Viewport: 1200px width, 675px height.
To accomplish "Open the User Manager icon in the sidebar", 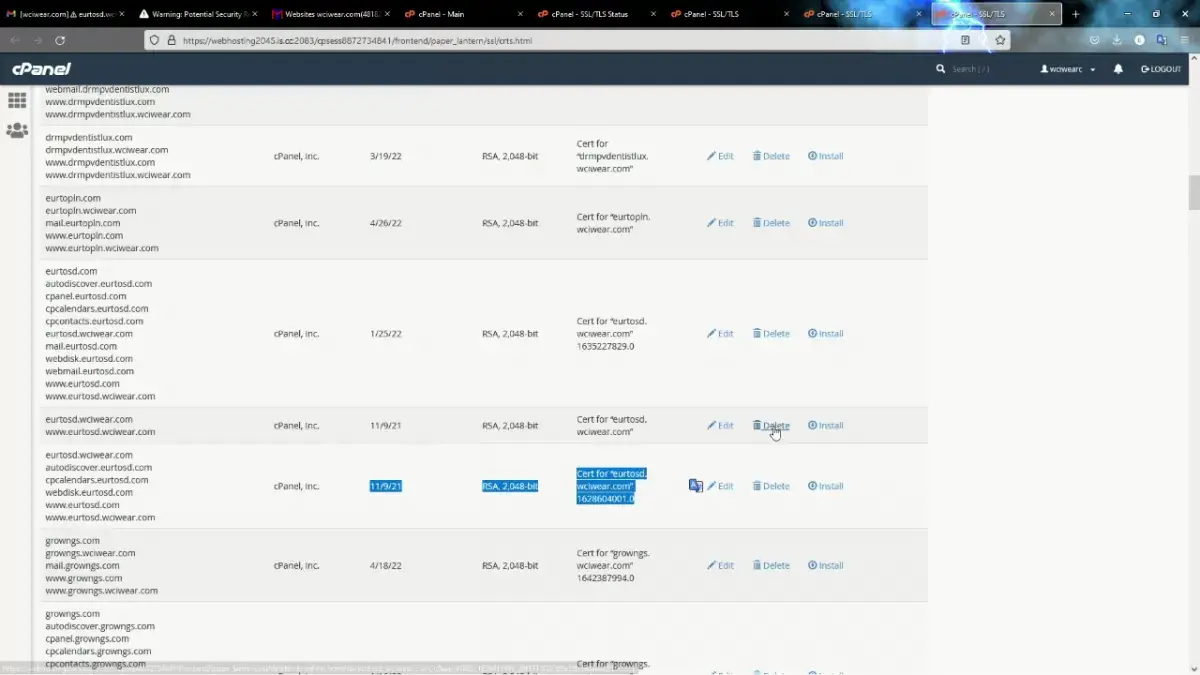I will 17,131.
